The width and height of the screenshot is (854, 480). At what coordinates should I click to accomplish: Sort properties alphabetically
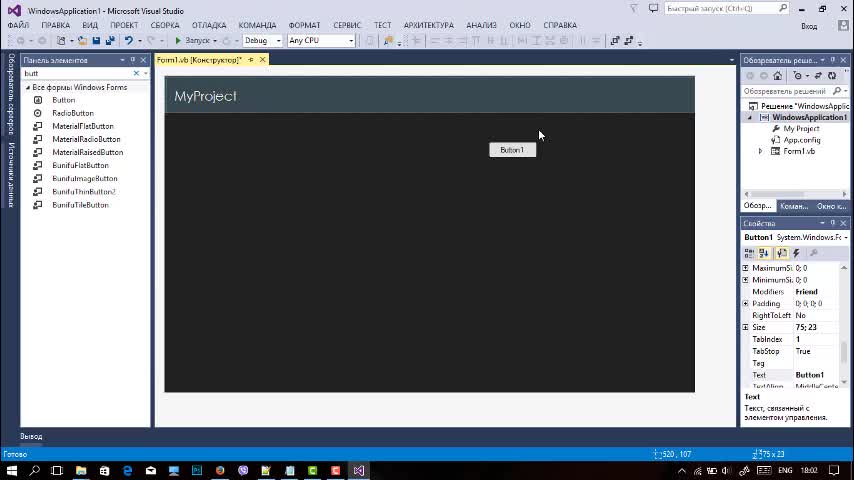pyautogui.click(x=764, y=253)
